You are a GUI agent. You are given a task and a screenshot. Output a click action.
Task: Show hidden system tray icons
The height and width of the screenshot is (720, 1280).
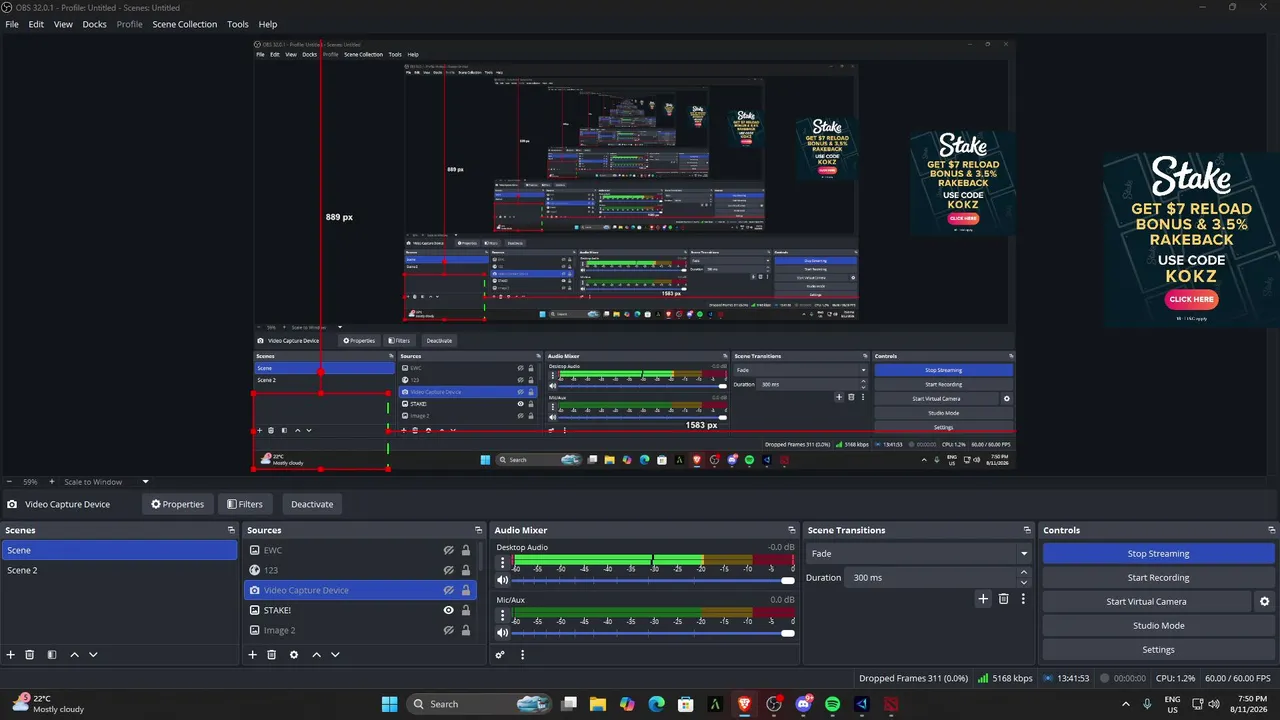click(1126, 704)
